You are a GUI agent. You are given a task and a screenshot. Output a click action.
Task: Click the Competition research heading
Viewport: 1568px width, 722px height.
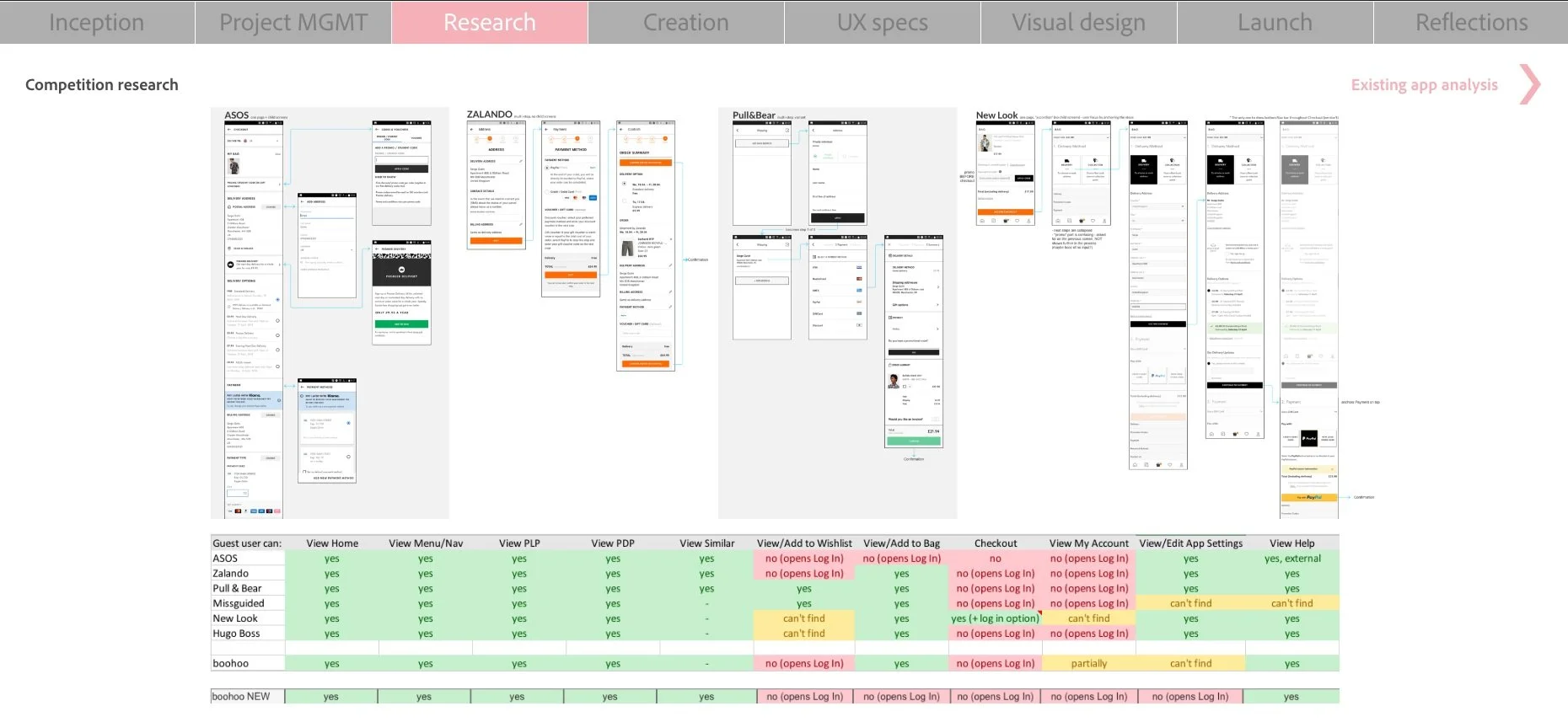tap(102, 84)
